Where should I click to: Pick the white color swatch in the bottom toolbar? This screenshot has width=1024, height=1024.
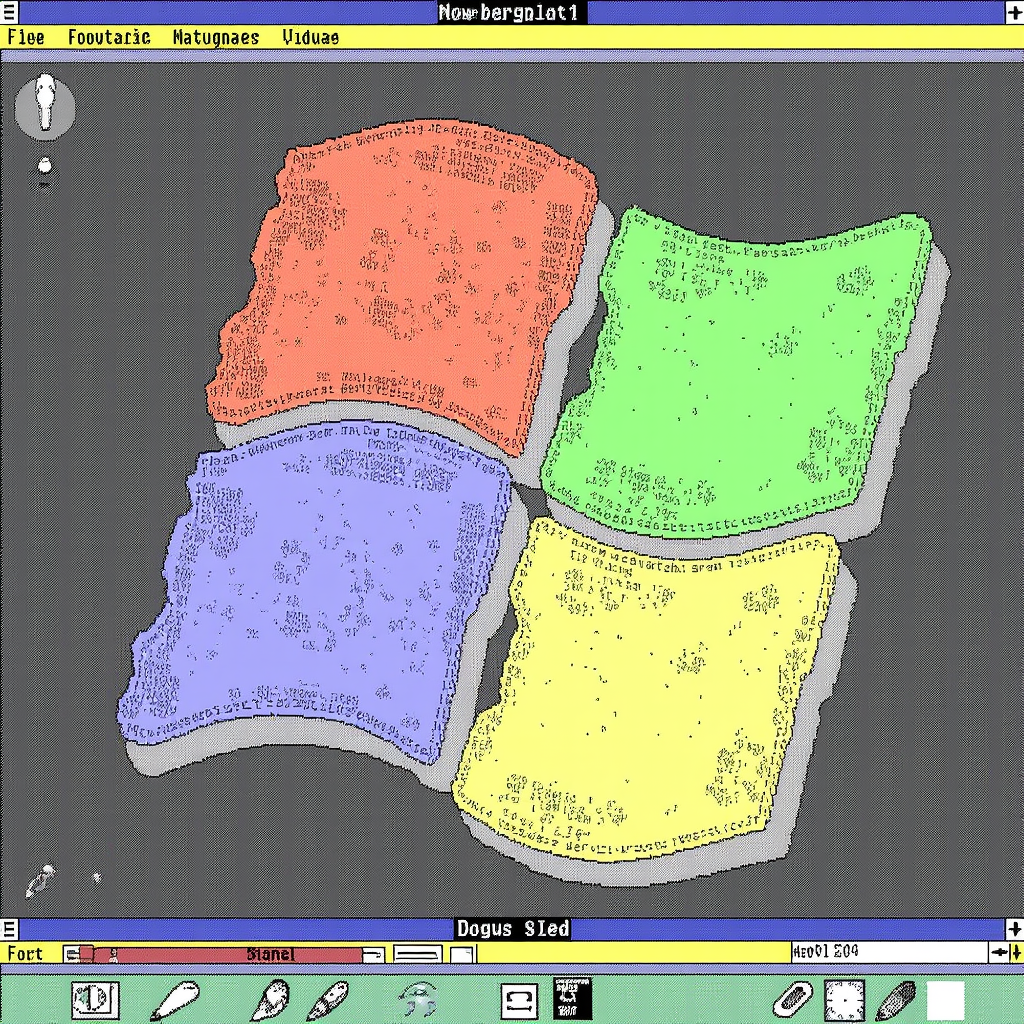tap(946, 1000)
